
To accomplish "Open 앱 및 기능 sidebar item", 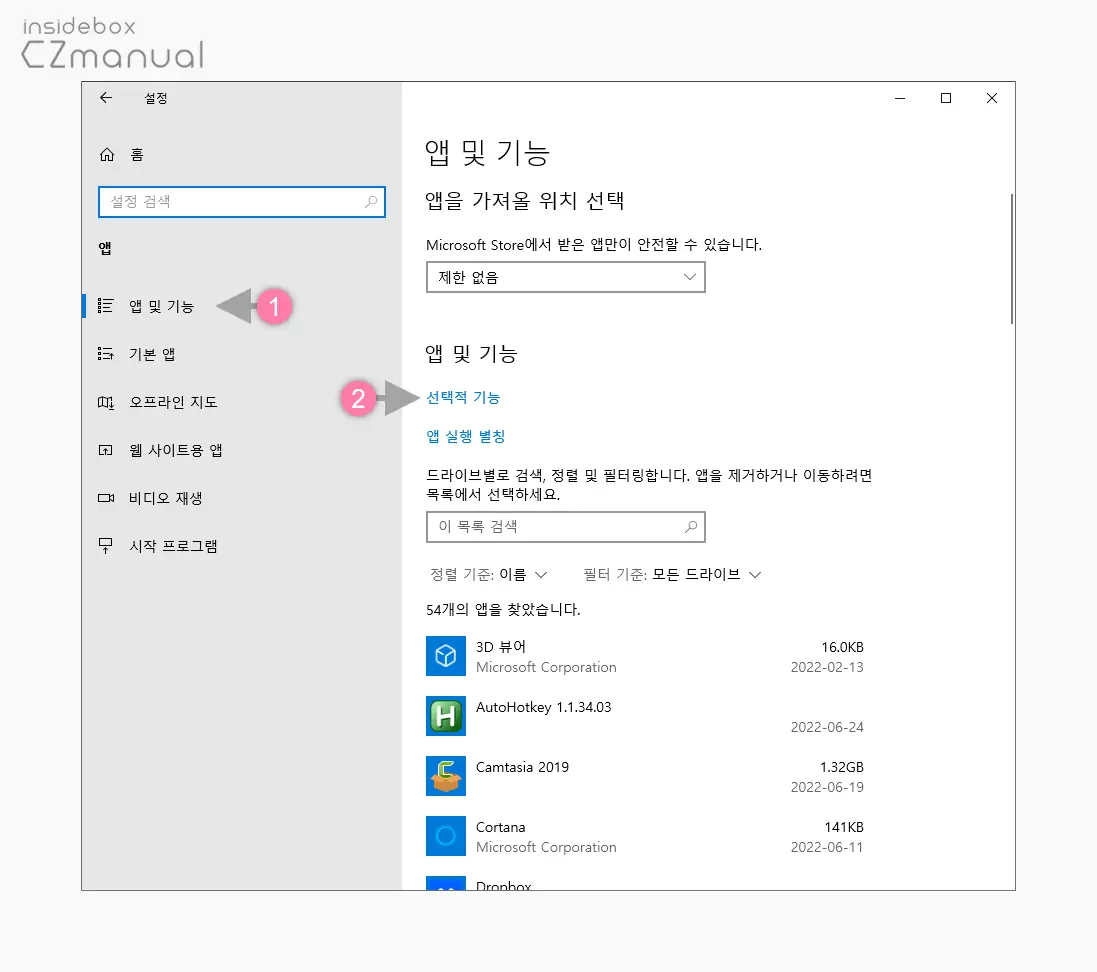I will click(x=241, y=306).
